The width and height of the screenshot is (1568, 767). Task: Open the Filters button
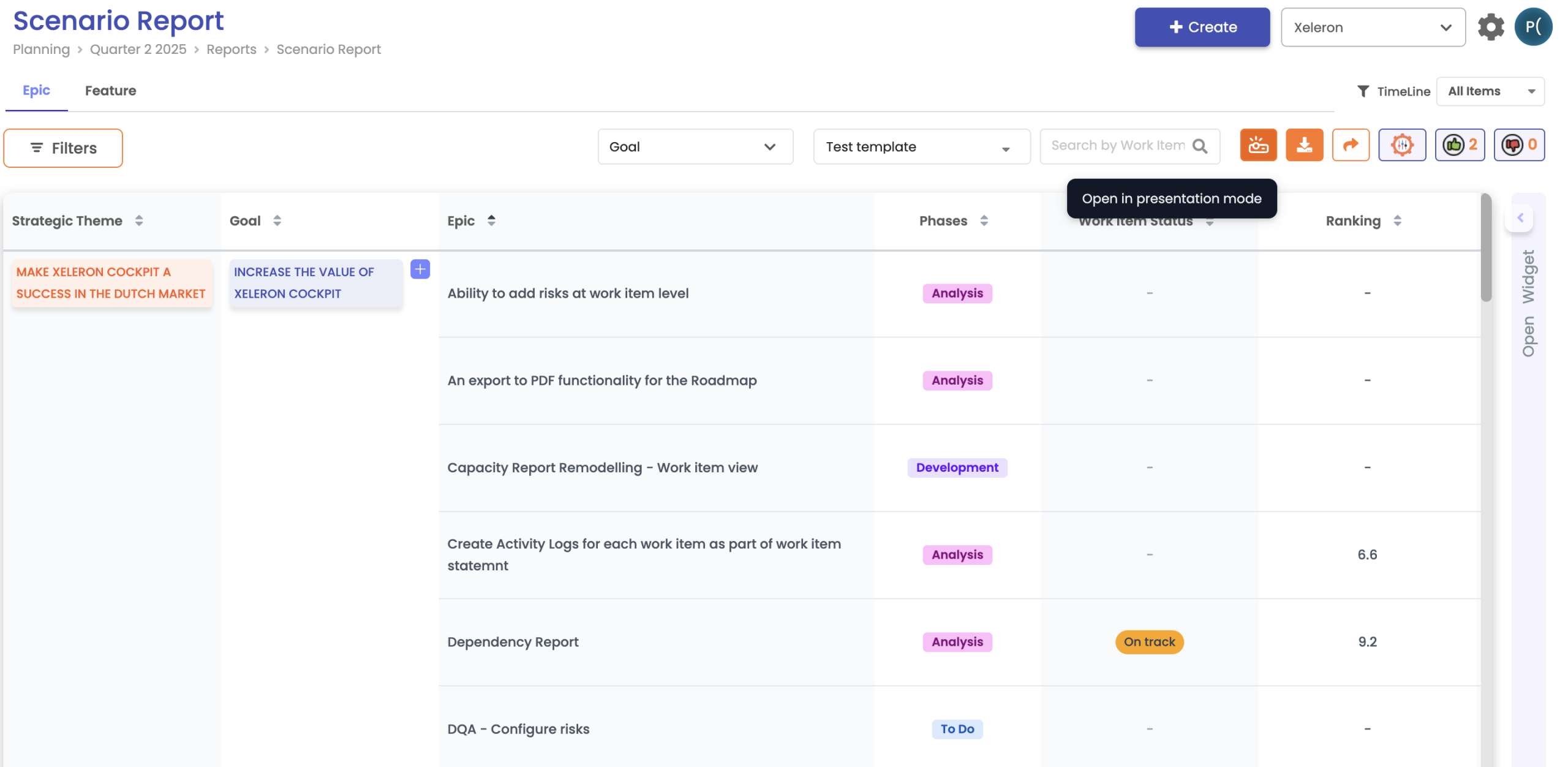pyautogui.click(x=63, y=148)
